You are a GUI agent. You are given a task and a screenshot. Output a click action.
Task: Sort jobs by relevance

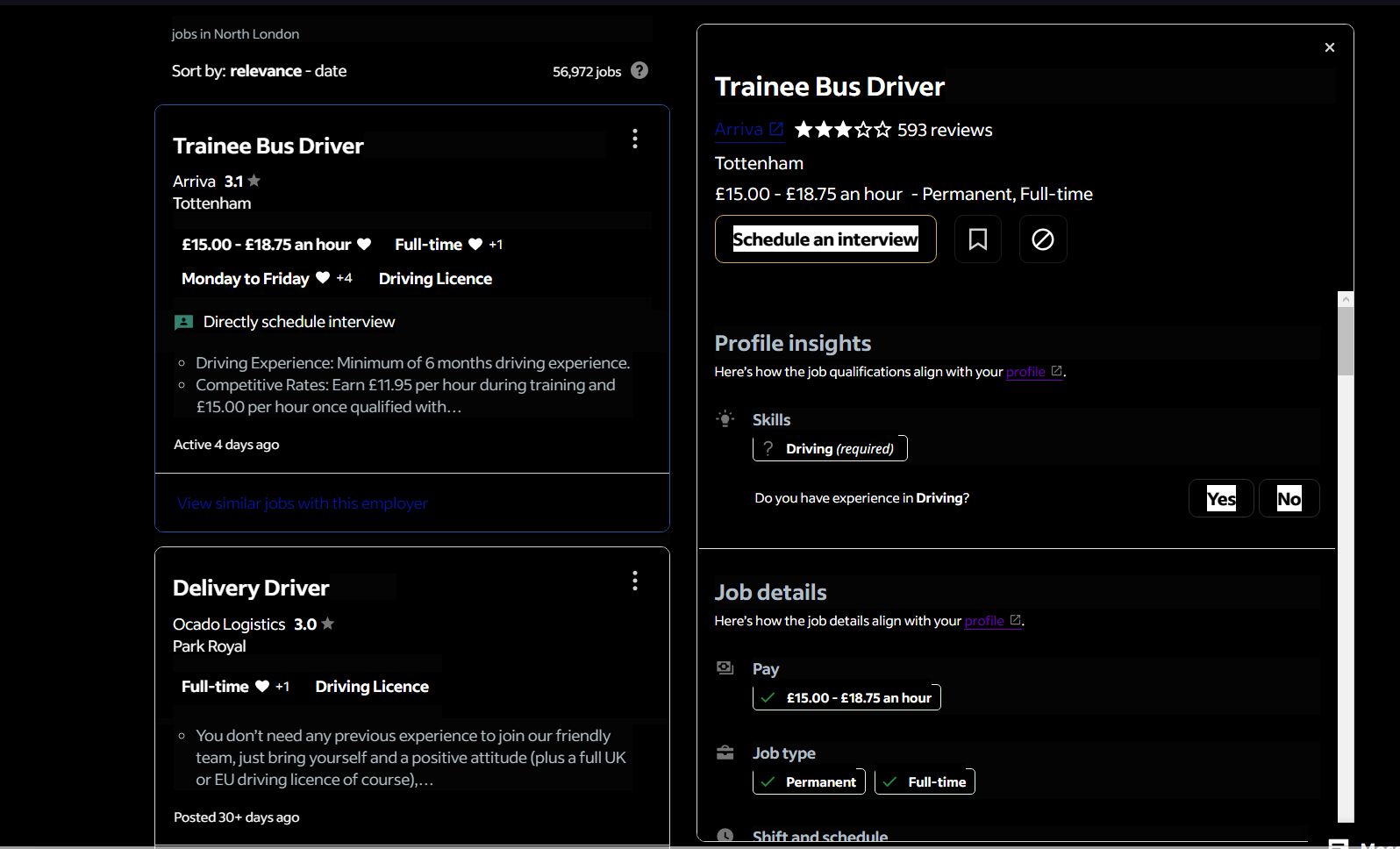click(266, 71)
